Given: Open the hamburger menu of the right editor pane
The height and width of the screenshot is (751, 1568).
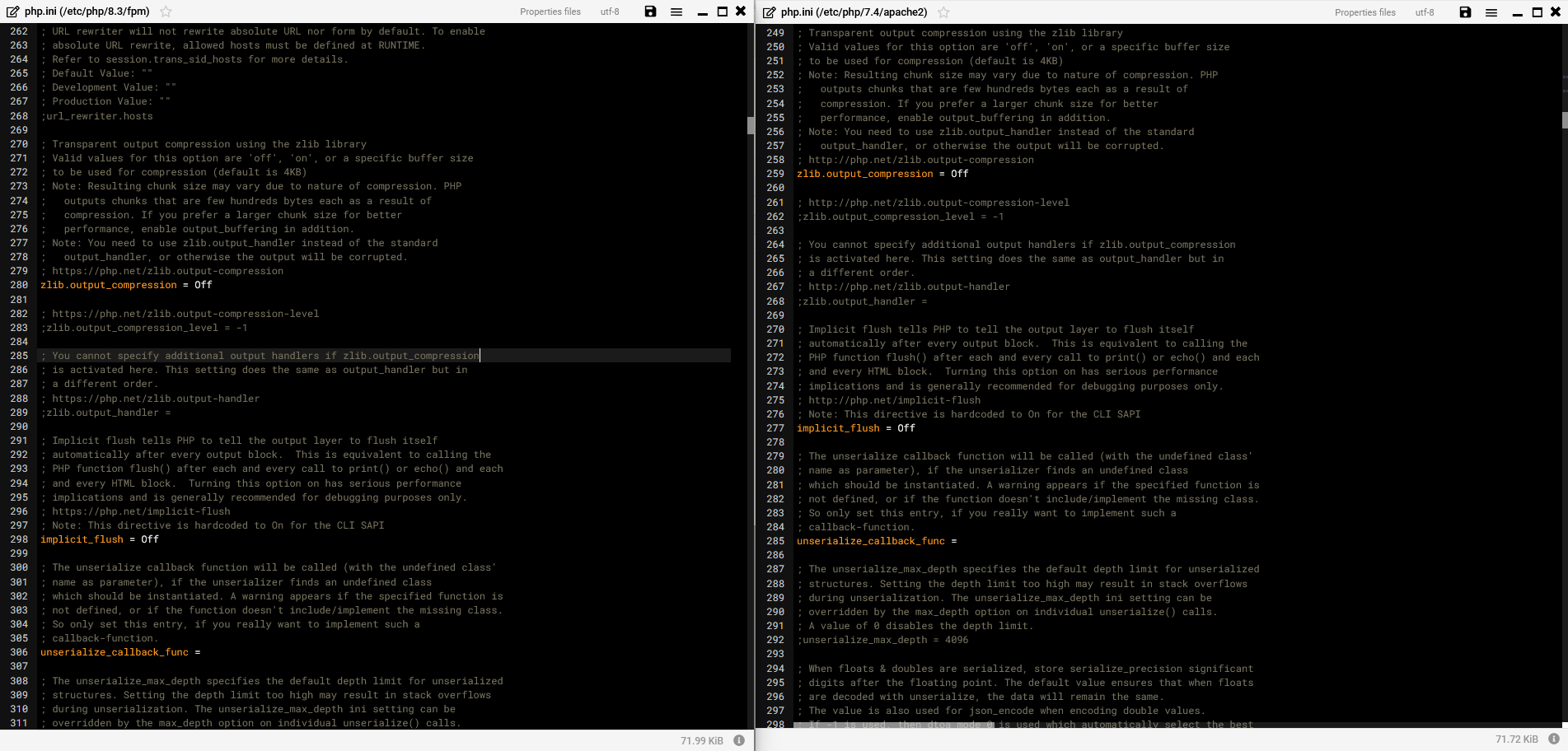Looking at the screenshot, I should (x=1491, y=12).
